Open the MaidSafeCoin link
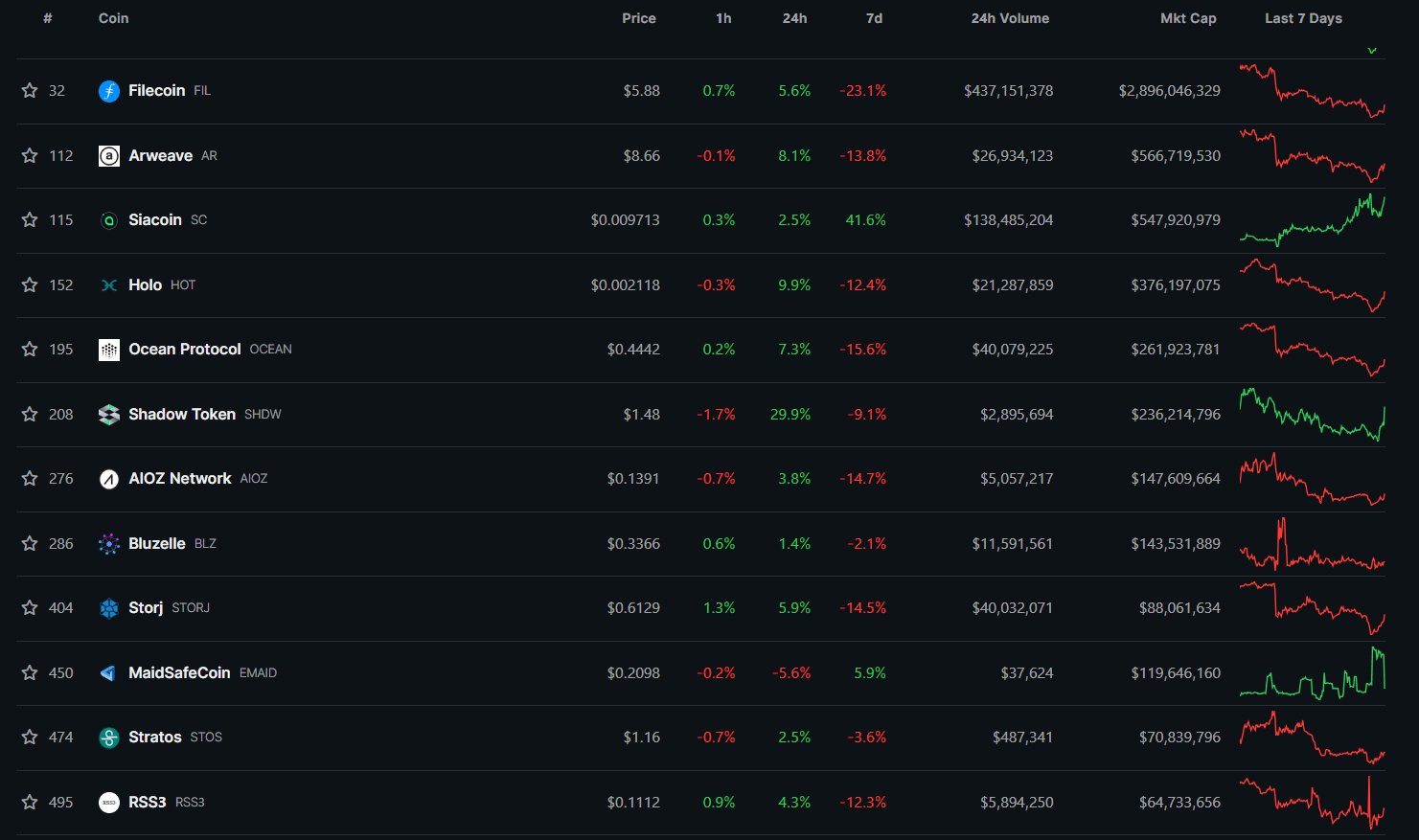This screenshot has width=1419, height=840. point(179,672)
